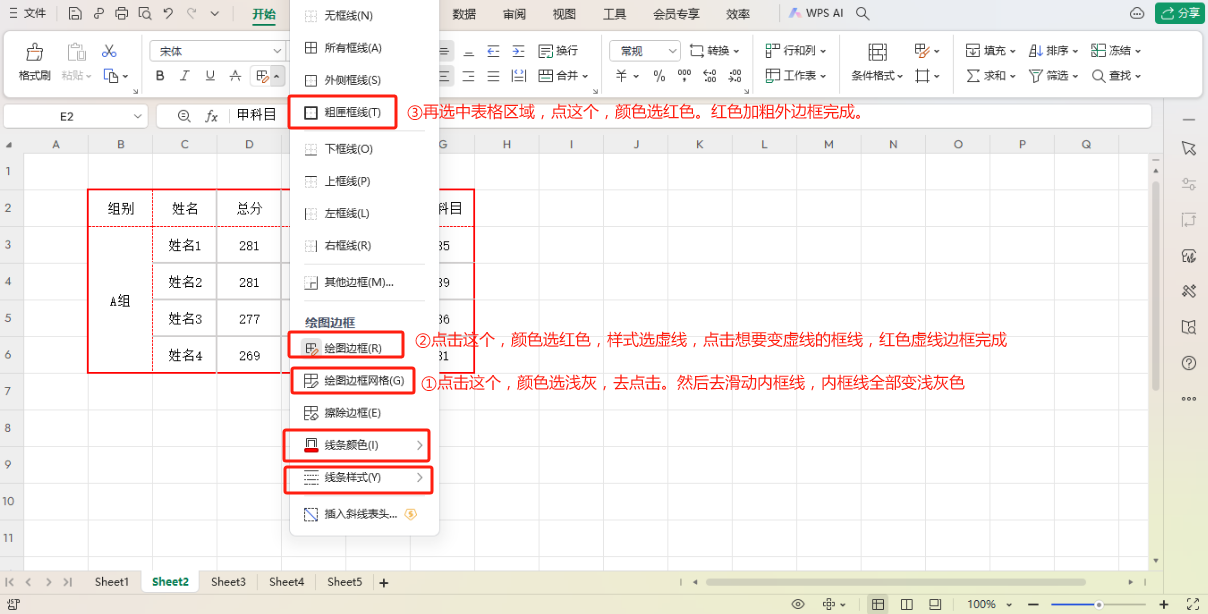Click the zoom slider handle
Viewport: 1208px width, 614px height.
coord(1098,604)
